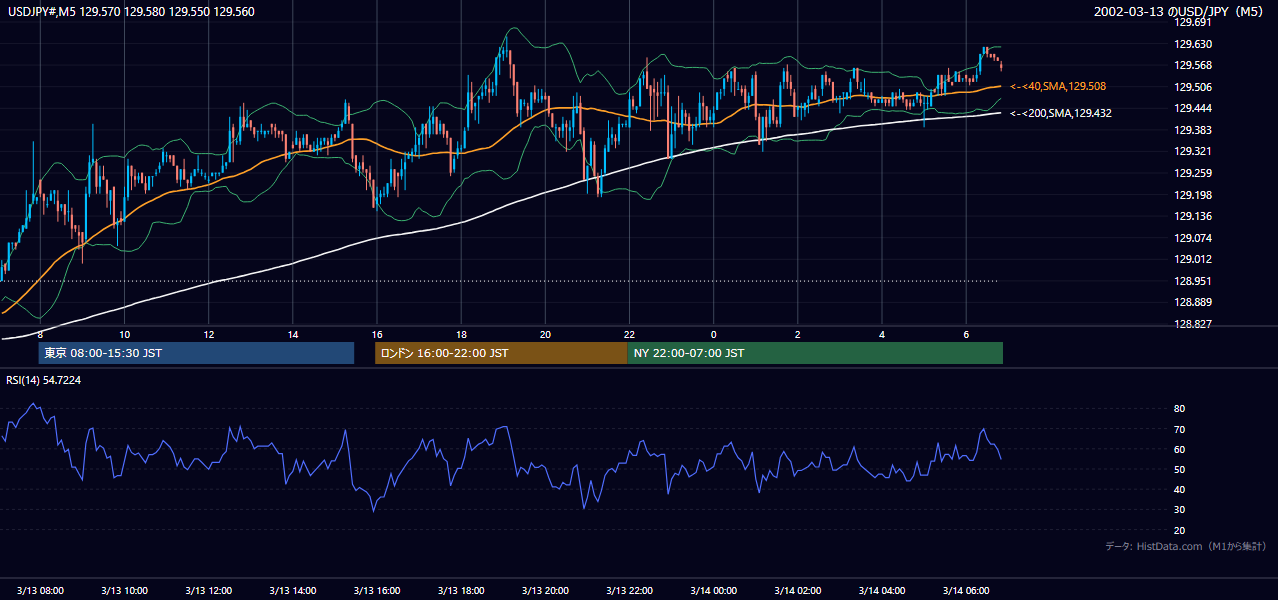Click the ロンドン 16:00-22:00 JST session bar

click(501, 353)
